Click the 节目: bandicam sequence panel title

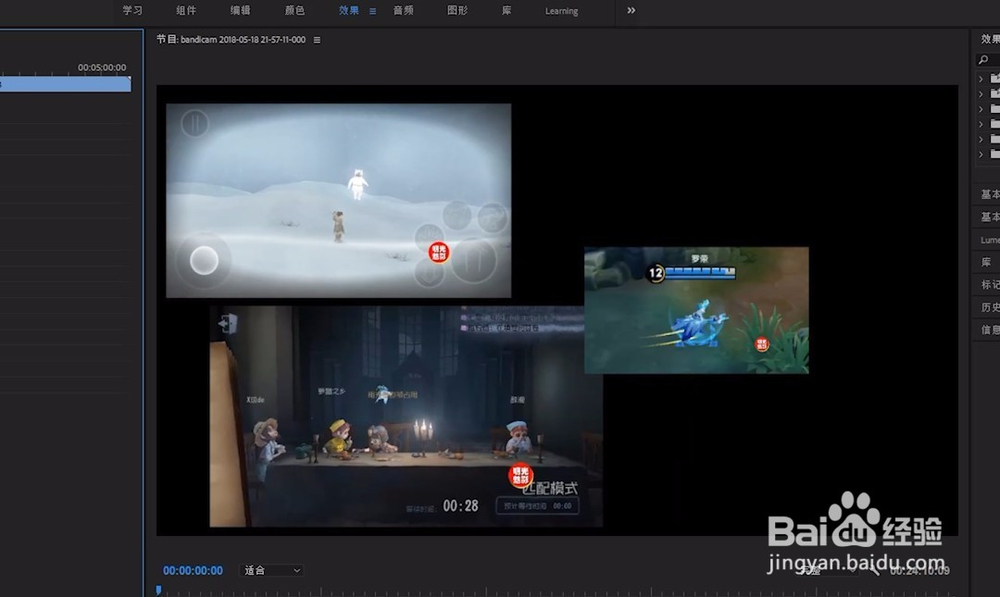(231, 40)
